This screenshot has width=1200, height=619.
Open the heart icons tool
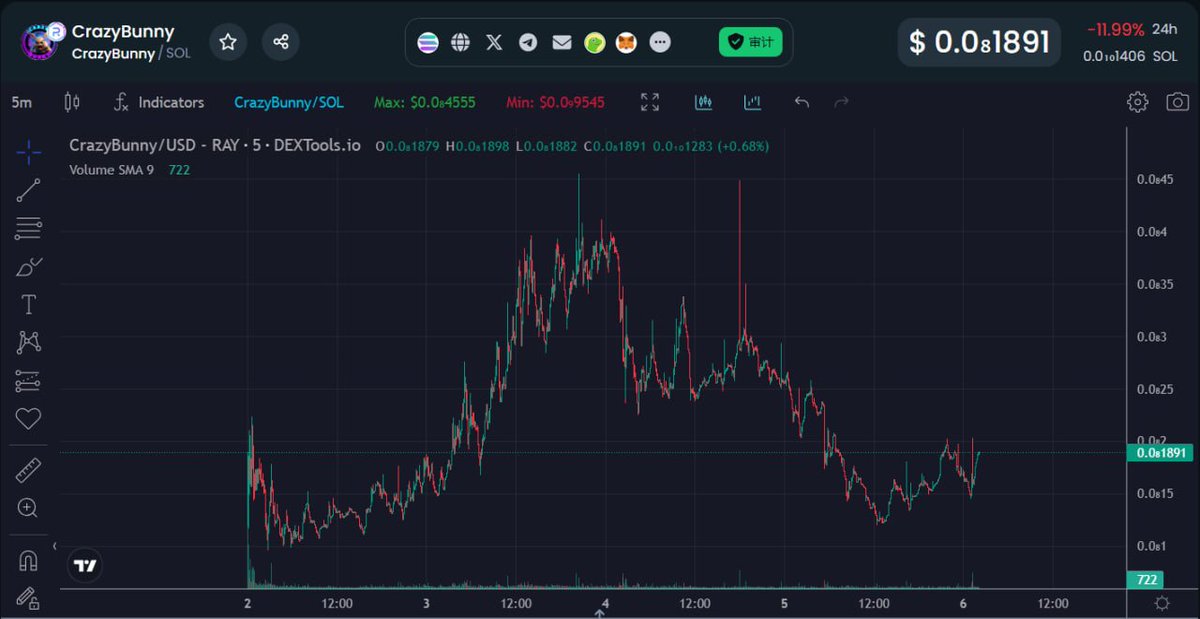pos(29,419)
